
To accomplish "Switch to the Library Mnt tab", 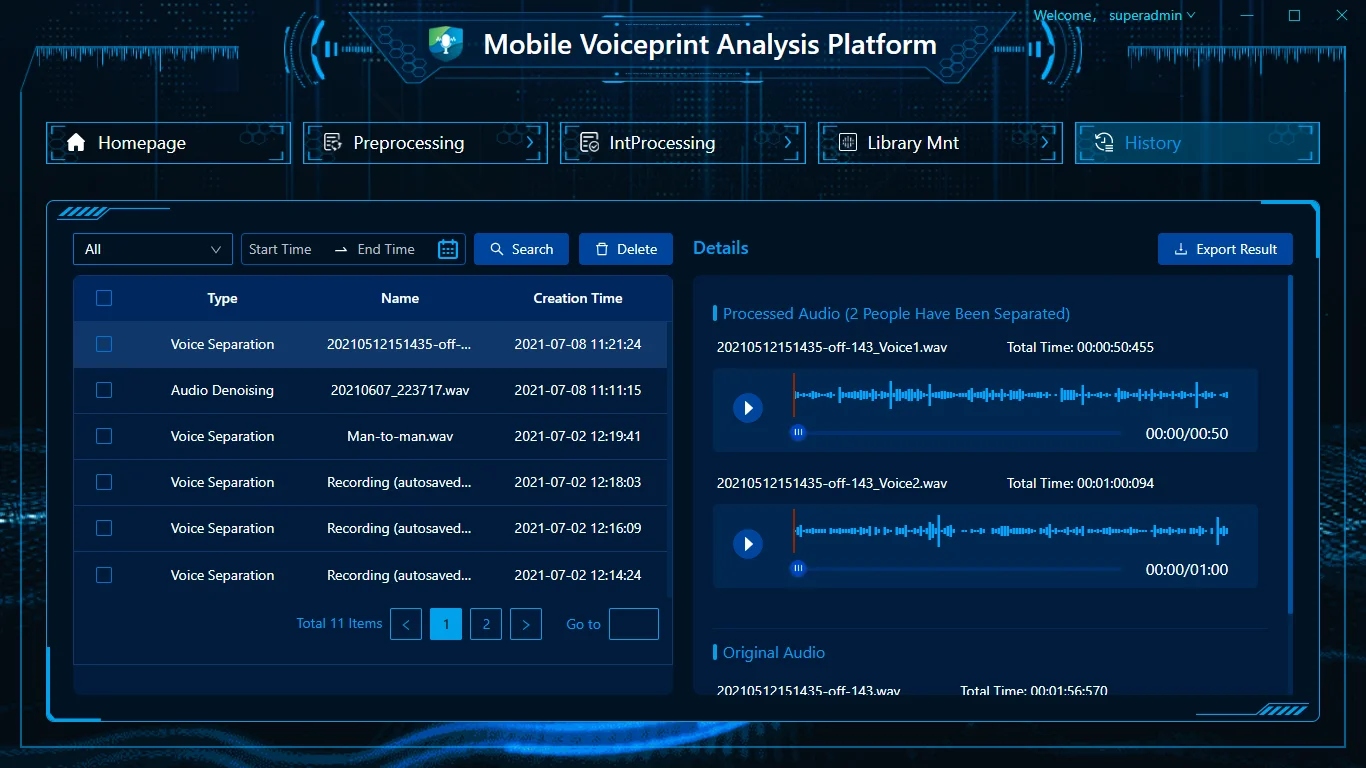I will point(912,143).
